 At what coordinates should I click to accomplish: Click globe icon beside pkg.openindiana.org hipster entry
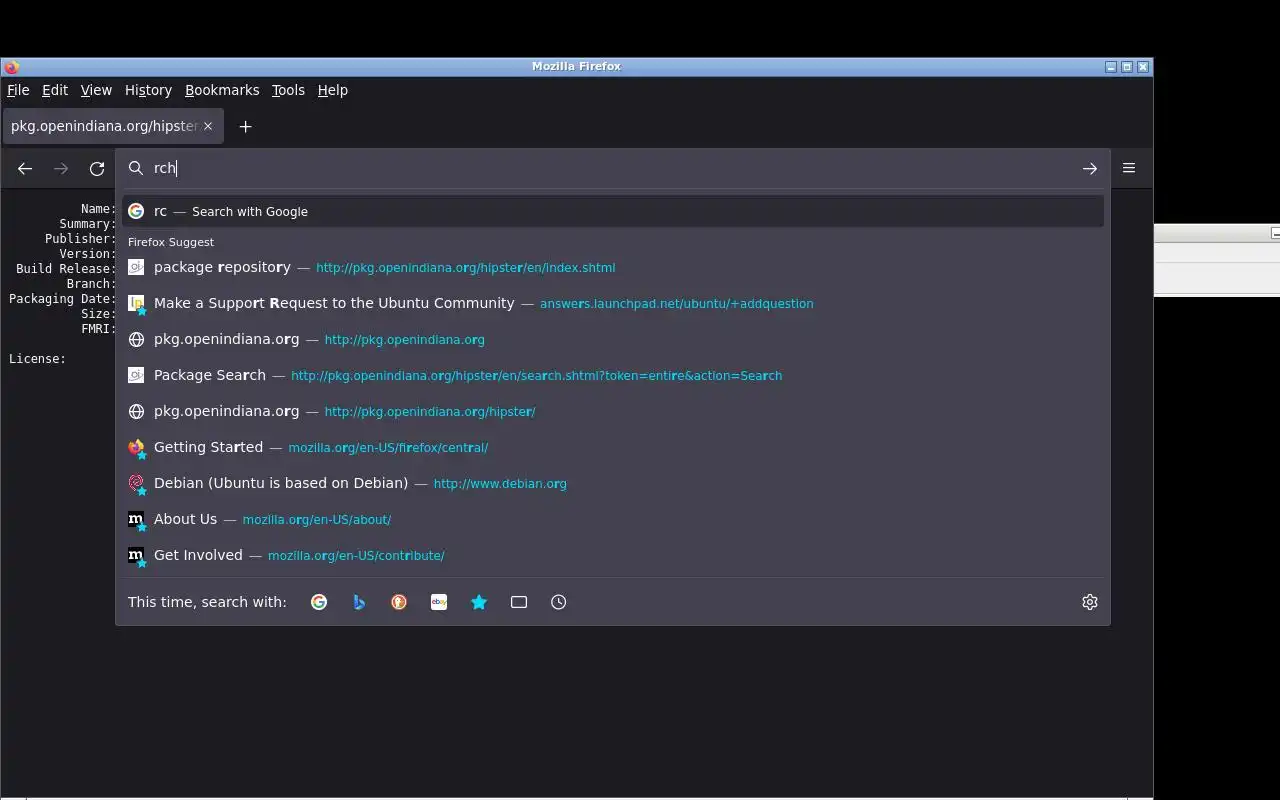tap(136, 411)
